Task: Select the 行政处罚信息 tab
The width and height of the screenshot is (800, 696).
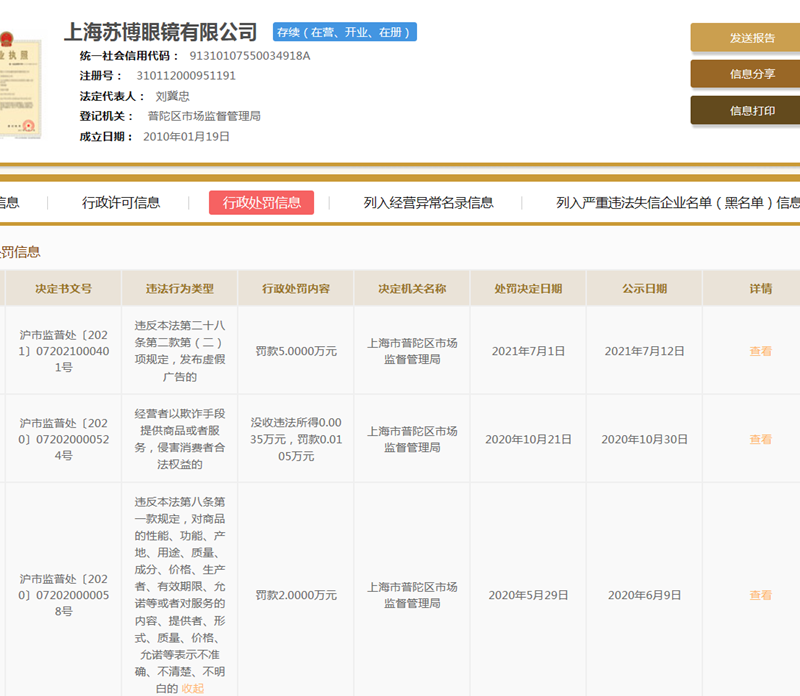Action: click(x=261, y=203)
